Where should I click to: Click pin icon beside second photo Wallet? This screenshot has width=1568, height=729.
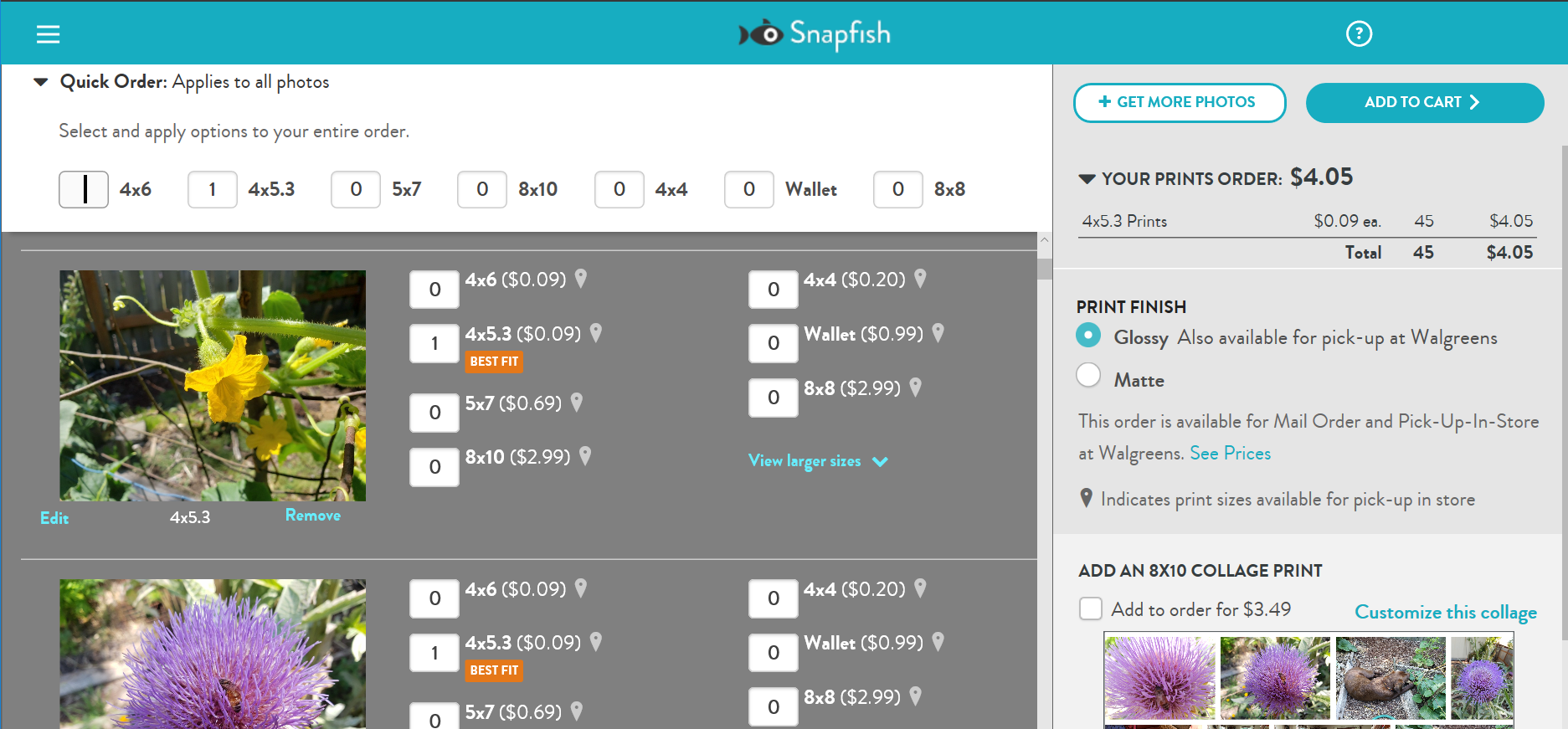tap(938, 642)
